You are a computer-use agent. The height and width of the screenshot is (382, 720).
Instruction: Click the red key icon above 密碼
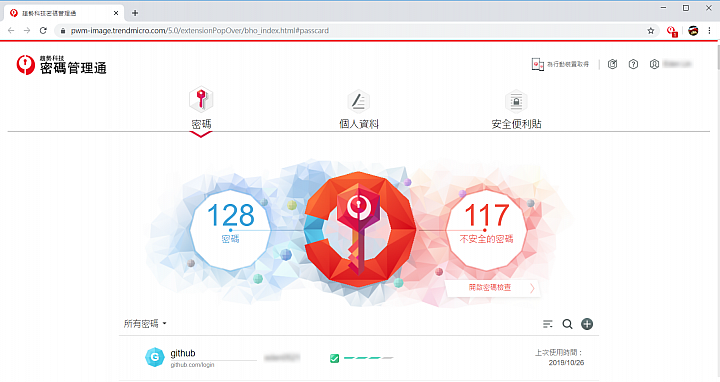[201, 99]
